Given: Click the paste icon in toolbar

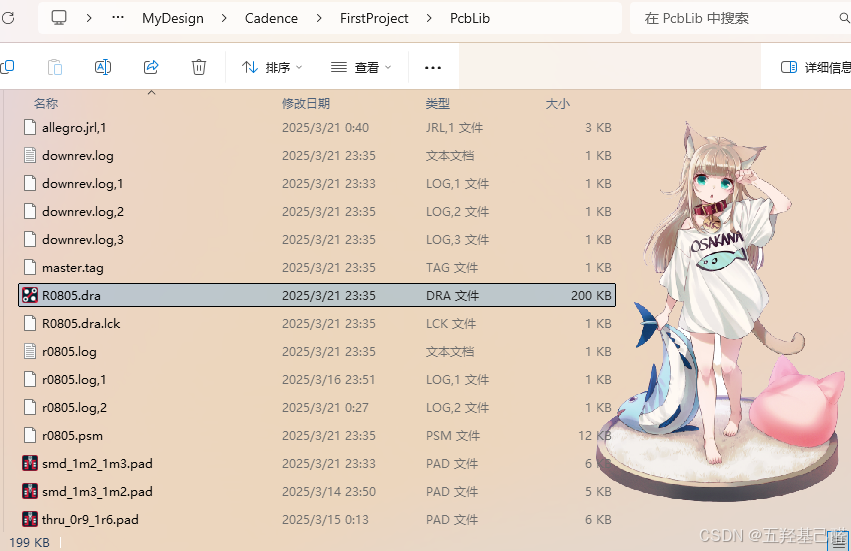Looking at the screenshot, I should tap(55, 67).
